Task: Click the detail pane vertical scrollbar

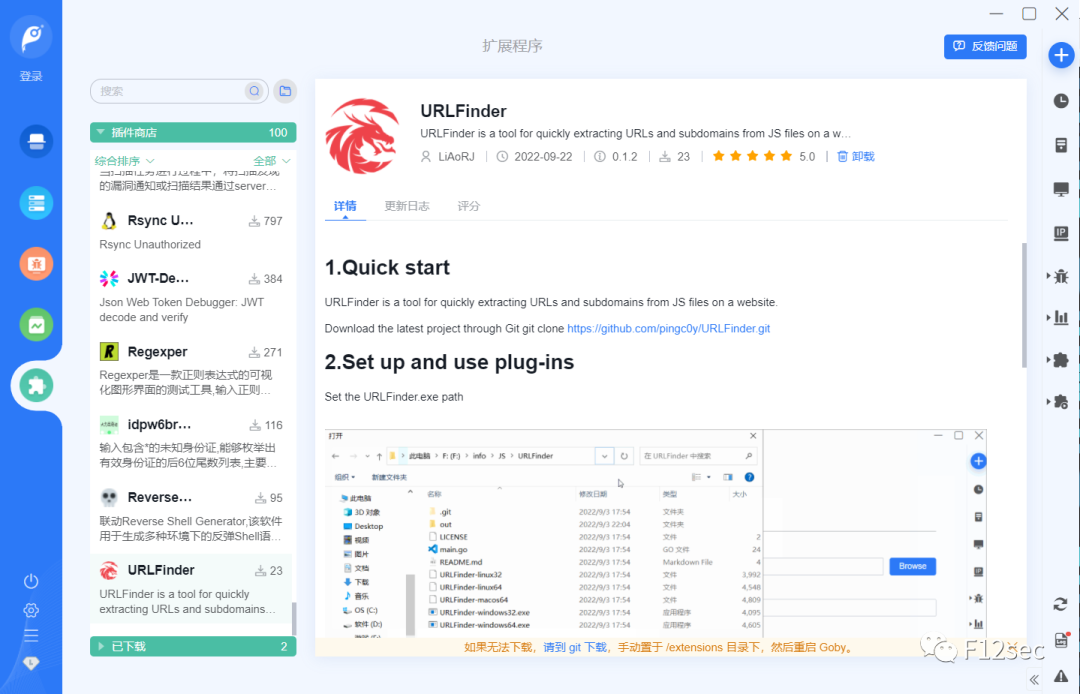Action: point(1024,305)
